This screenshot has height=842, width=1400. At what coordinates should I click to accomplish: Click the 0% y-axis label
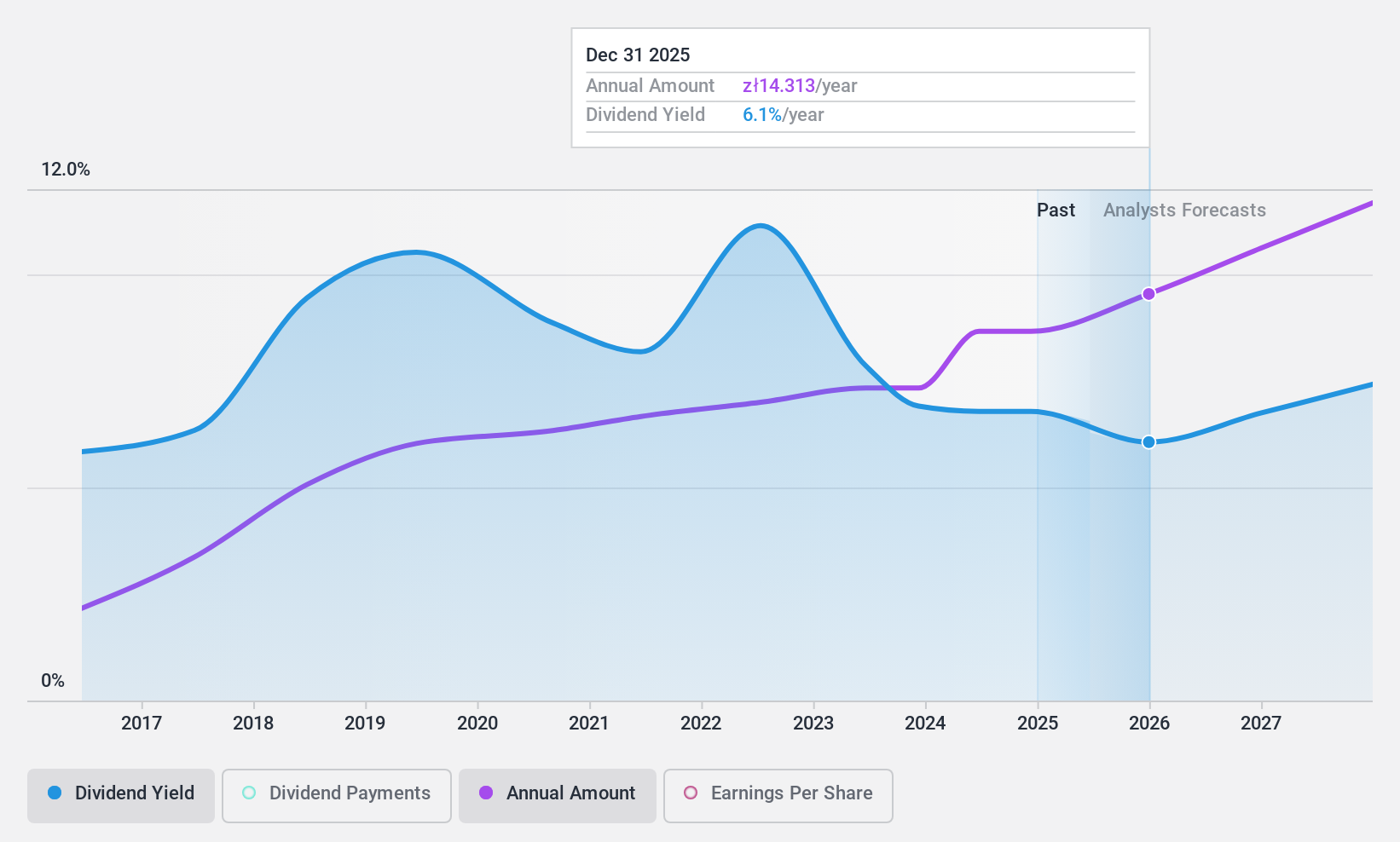(53, 681)
